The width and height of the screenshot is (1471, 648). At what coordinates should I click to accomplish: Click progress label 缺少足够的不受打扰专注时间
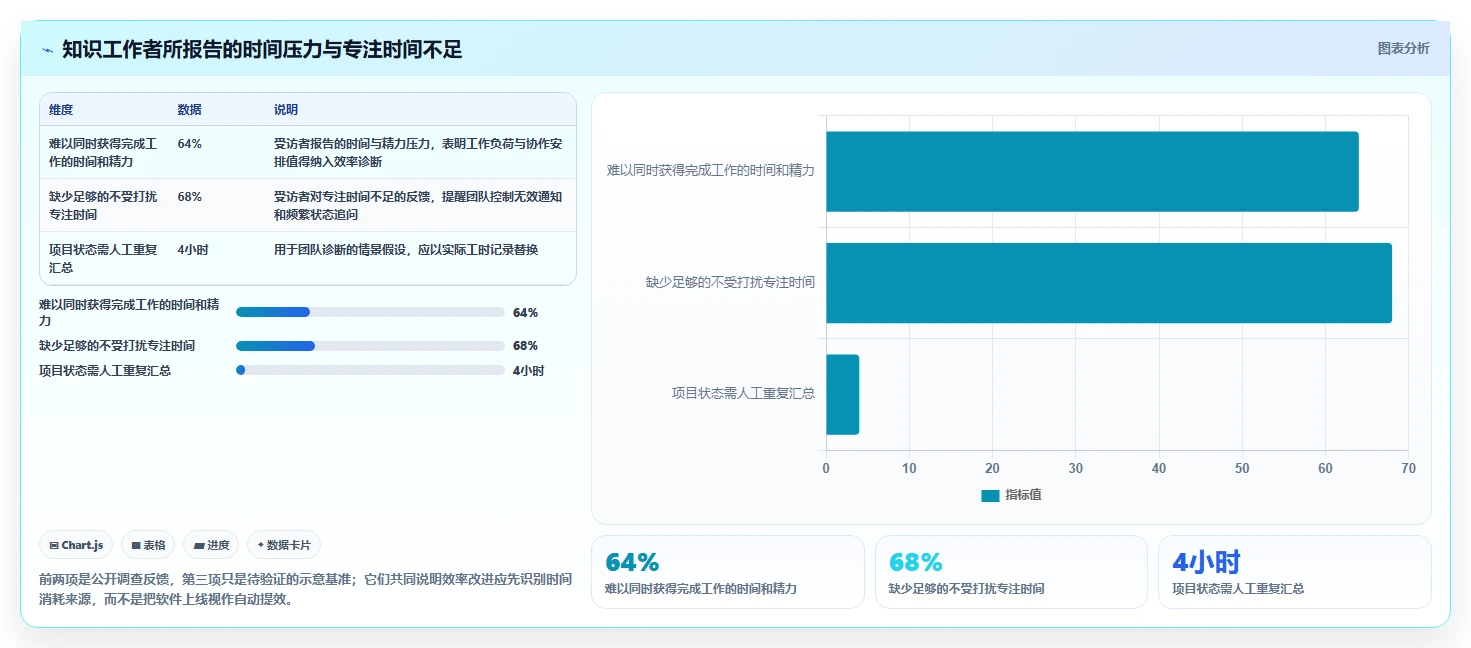tap(117, 346)
